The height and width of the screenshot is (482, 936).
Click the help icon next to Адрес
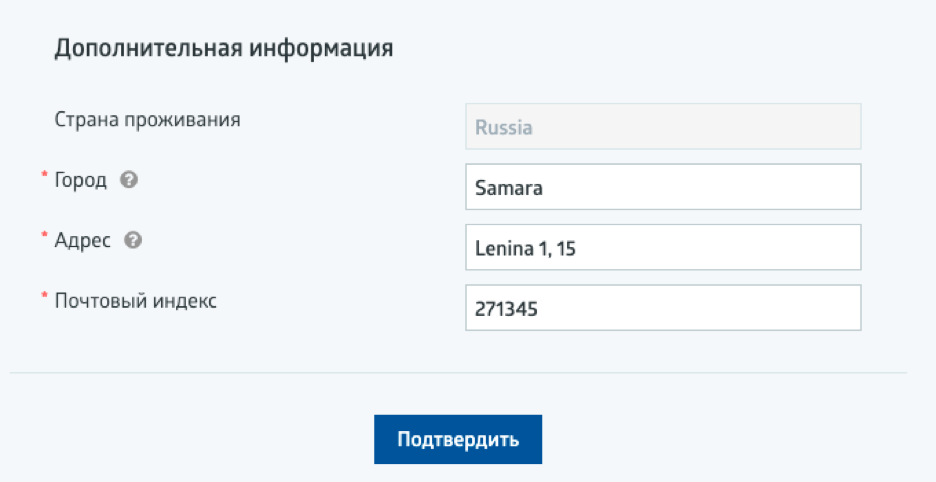133,241
